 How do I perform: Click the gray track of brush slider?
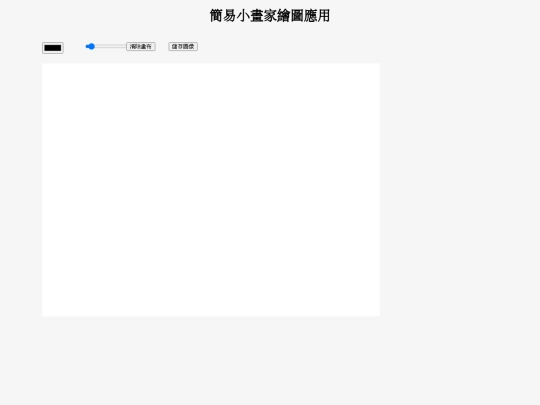[x=110, y=46]
